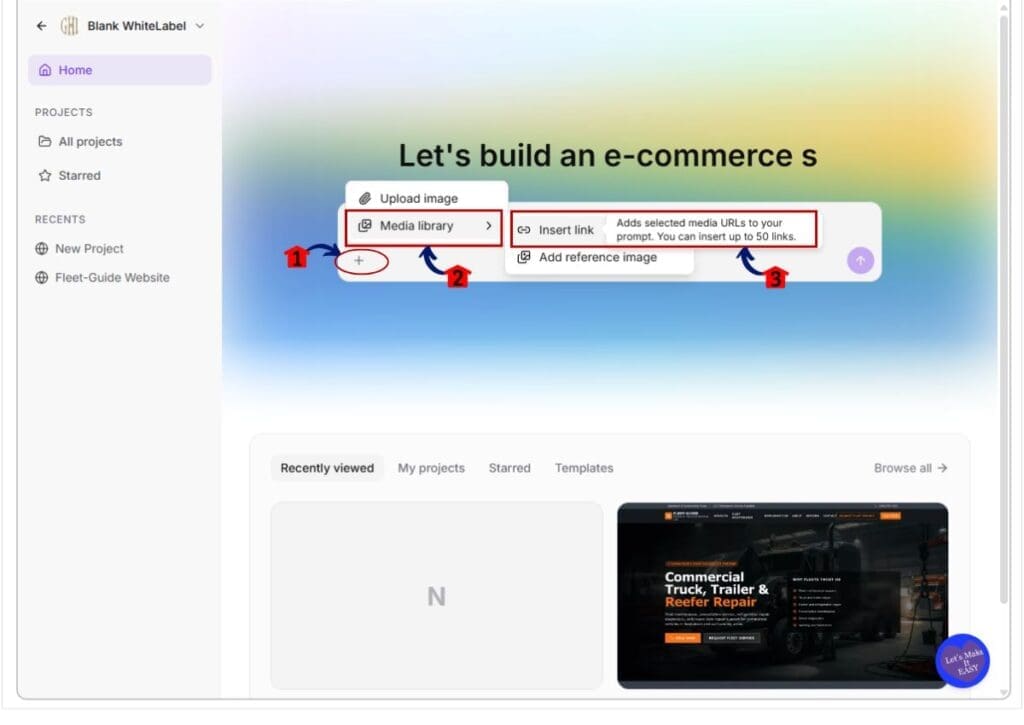Click the Insert link tooltip description text

click(x=706, y=230)
